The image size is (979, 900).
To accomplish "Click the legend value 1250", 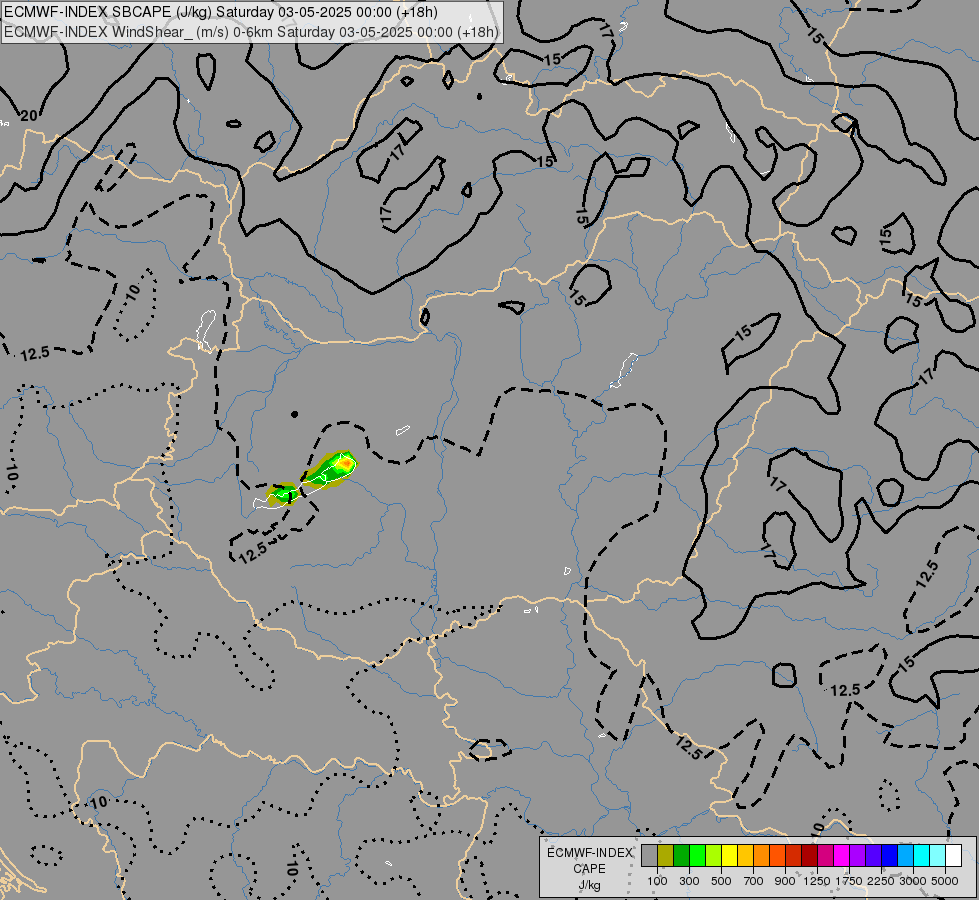I will click(x=817, y=881).
